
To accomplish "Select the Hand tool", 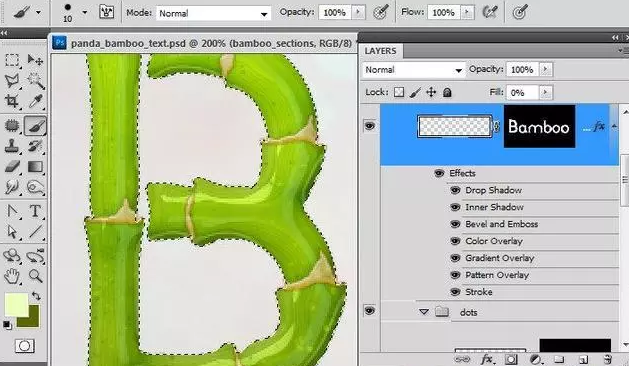I will [x=12, y=276].
